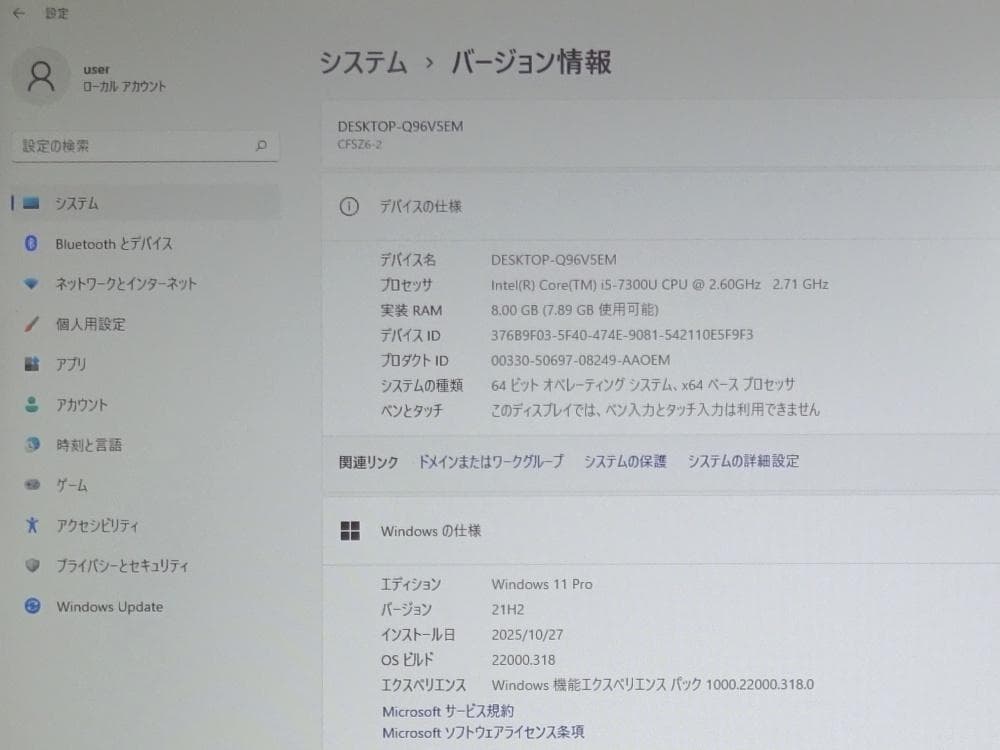Click the ゲーム controller icon

tap(32, 485)
